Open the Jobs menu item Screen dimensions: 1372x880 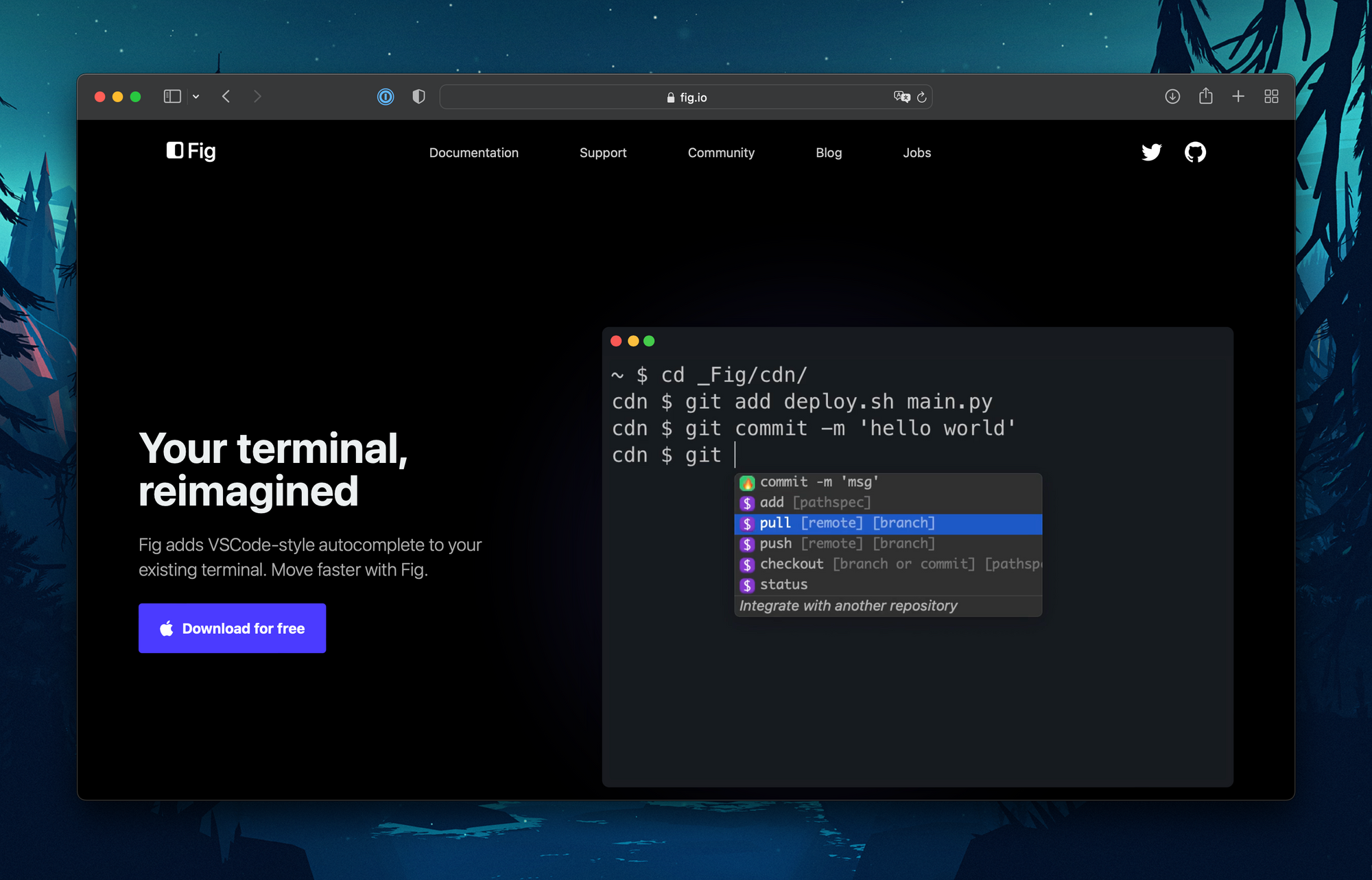click(x=917, y=152)
